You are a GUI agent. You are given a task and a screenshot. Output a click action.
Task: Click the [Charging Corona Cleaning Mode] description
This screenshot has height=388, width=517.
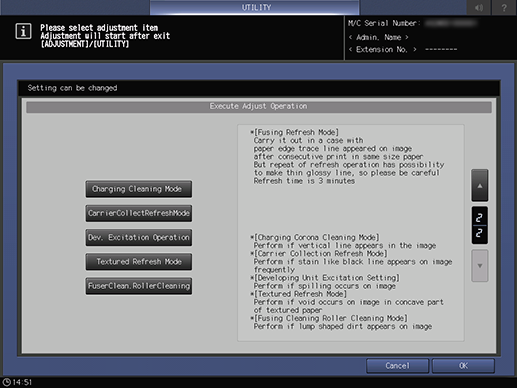pos(315,237)
